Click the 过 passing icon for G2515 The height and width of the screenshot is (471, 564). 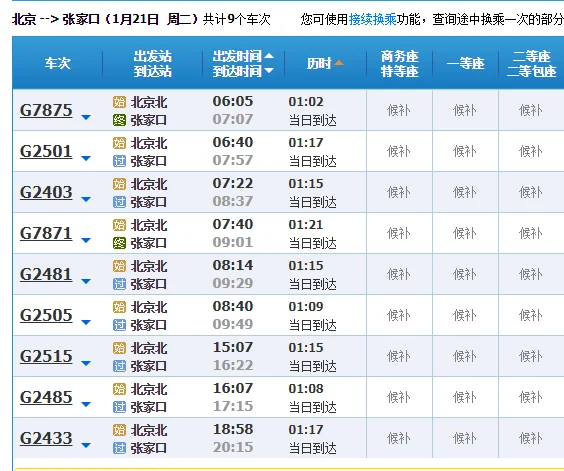click(119, 366)
